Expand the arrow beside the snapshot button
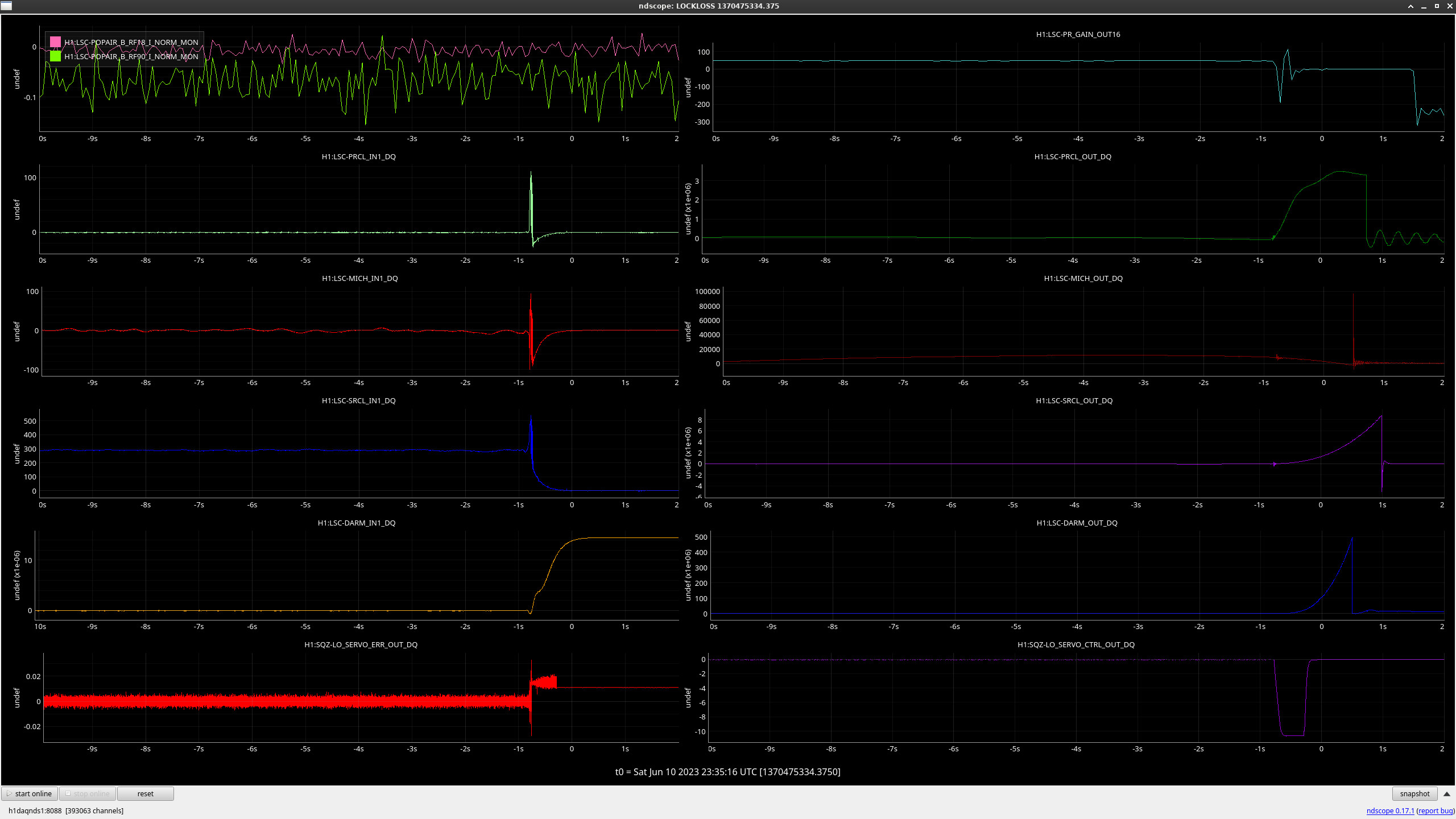1456x819 pixels. pyautogui.click(x=1447, y=793)
